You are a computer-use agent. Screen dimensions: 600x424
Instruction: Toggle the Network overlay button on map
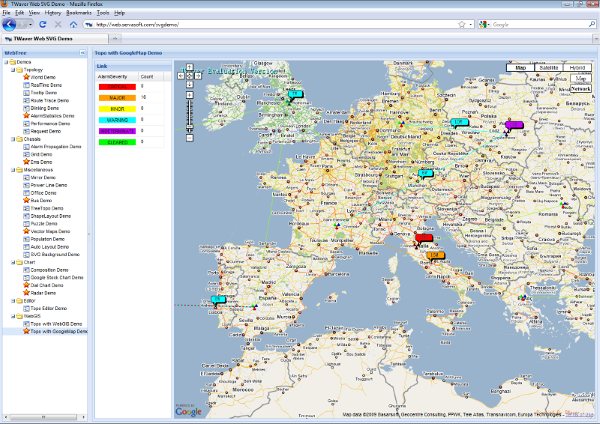click(x=581, y=88)
